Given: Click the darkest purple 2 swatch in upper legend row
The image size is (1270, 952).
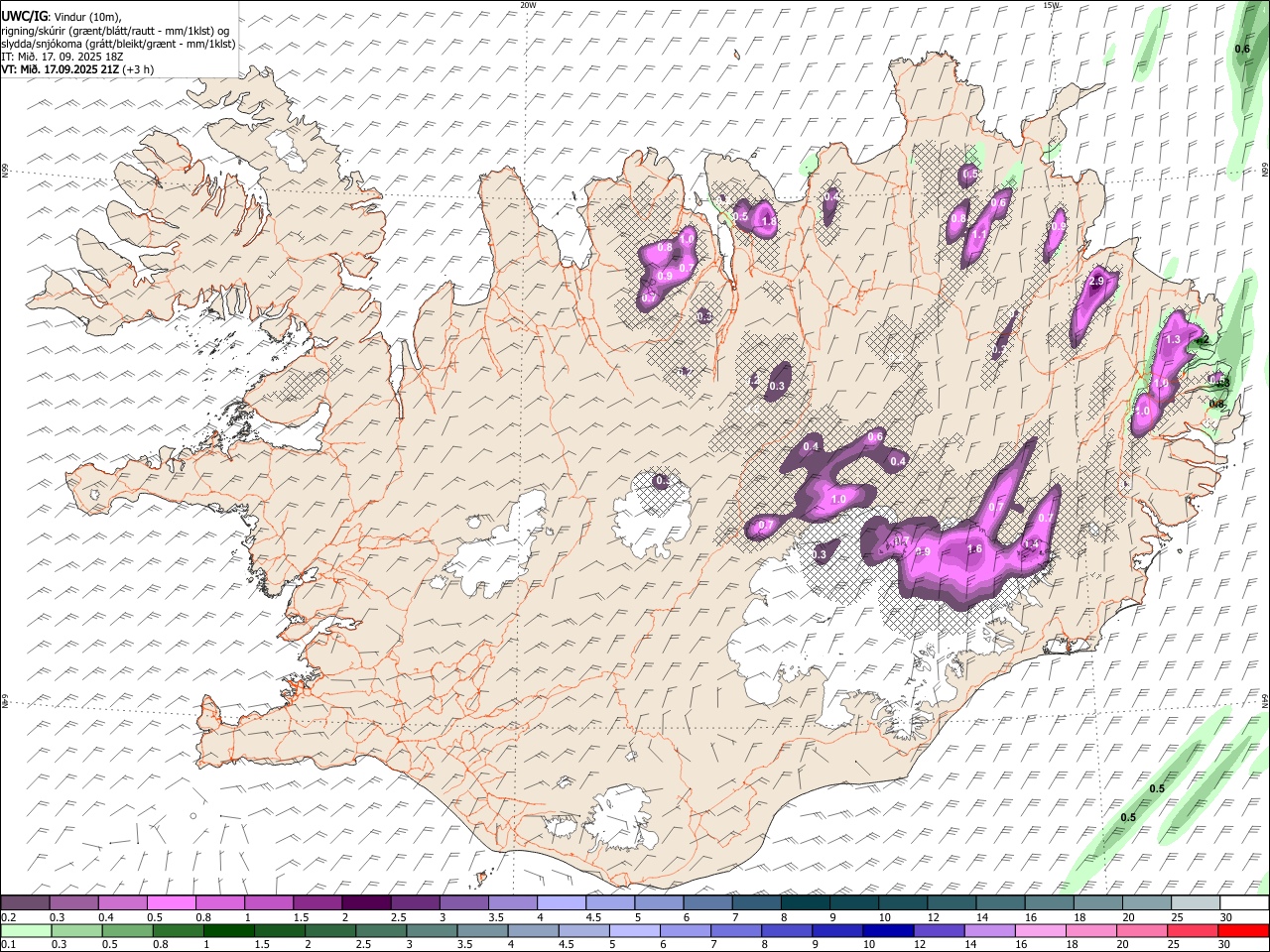Looking at the screenshot, I should [x=366, y=903].
